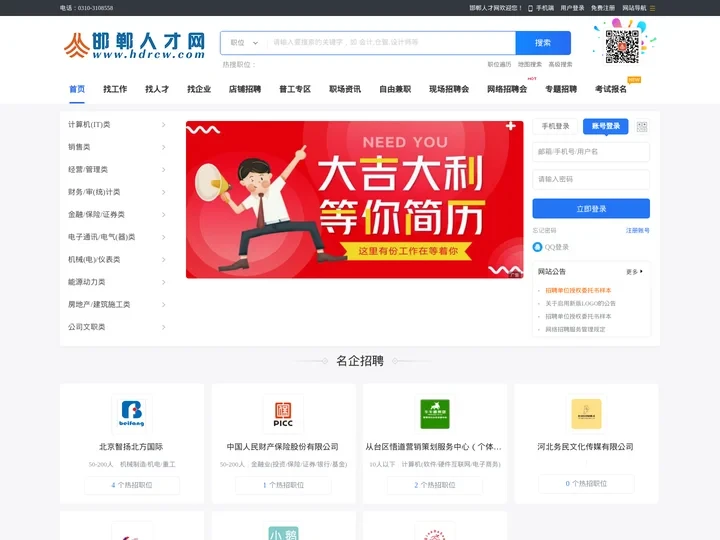Click the 2 个热招职位 button
Image resolution: width=720 pixels, height=540 pixels.
435,485
